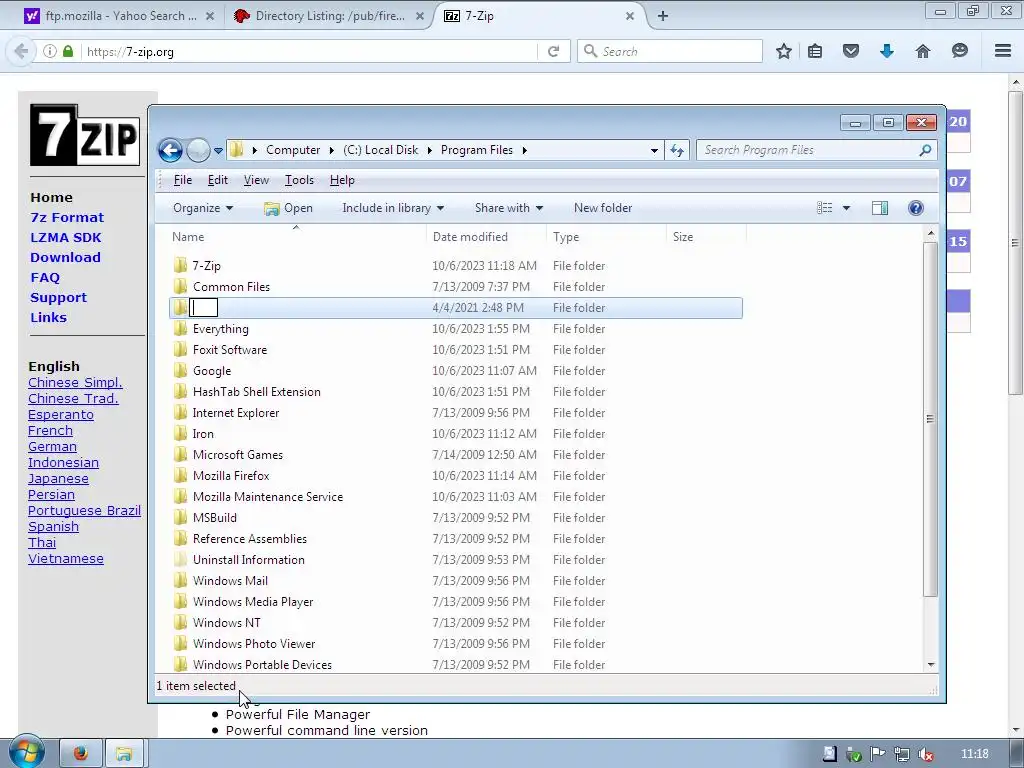The image size is (1024, 768).
Task: Bookmark this page star icon
Action: pyautogui.click(x=784, y=51)
